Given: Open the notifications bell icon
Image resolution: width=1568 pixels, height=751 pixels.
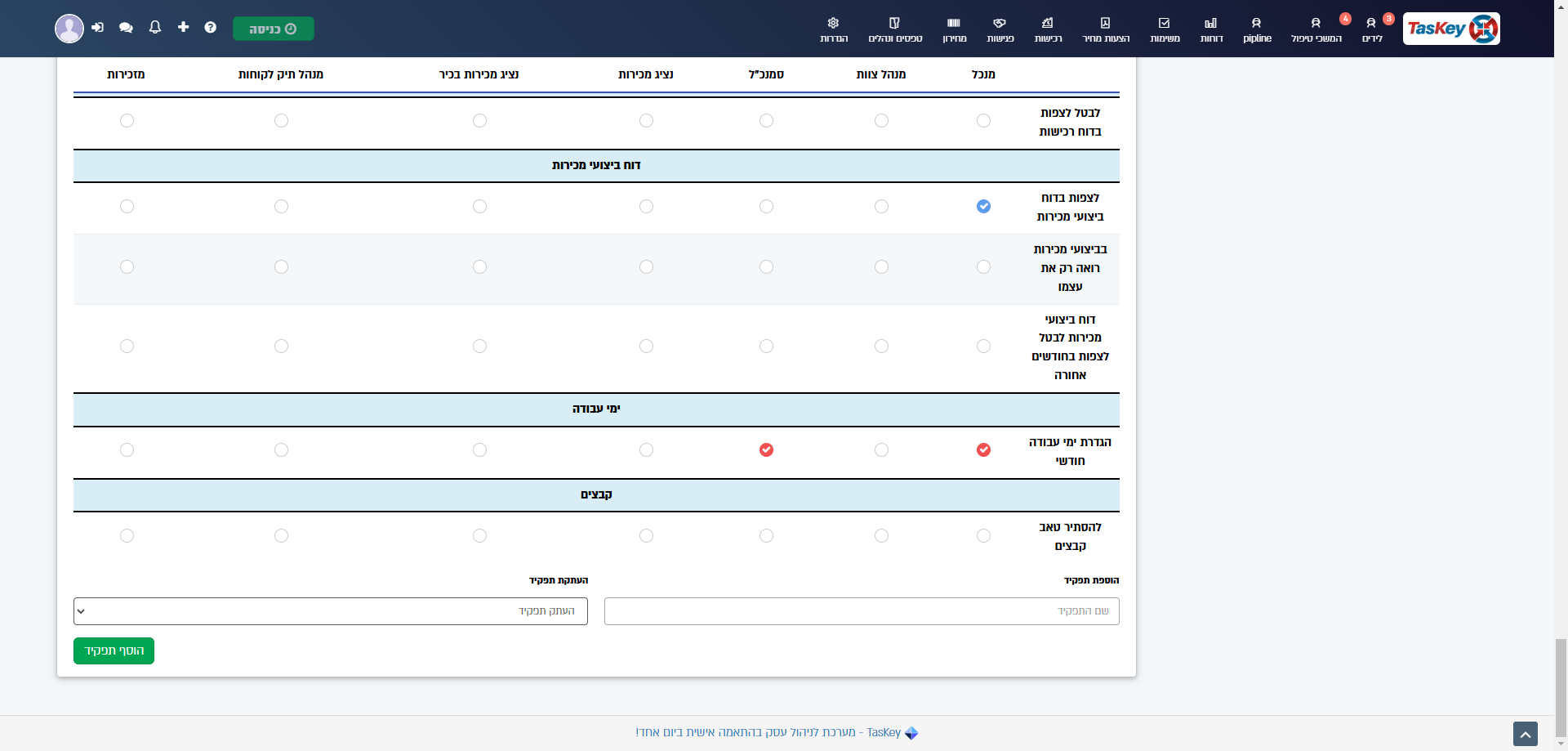Looking at the screenshot, I should 155,27.
